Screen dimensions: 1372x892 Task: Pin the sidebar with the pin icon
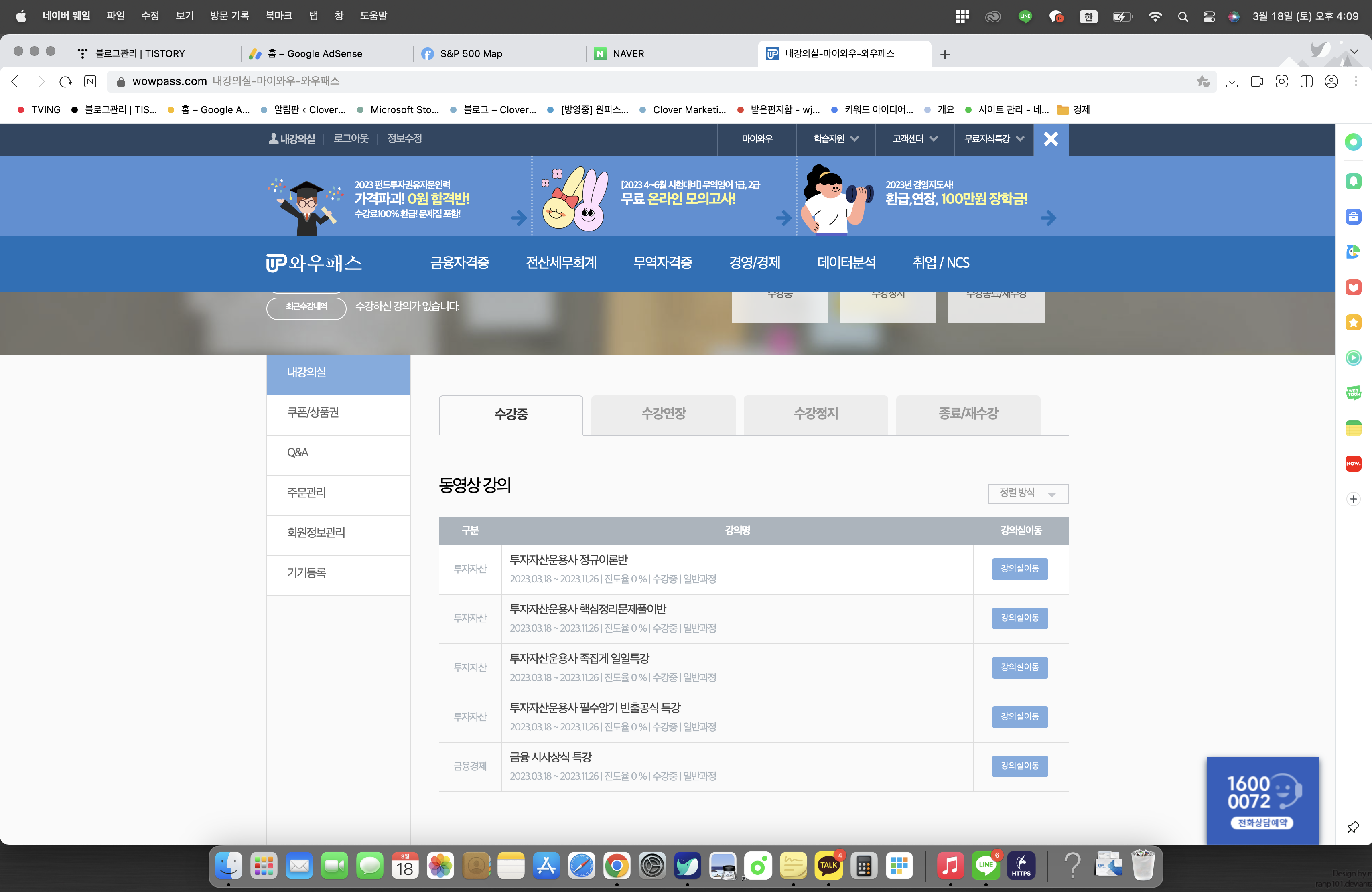pos(1353,827)
